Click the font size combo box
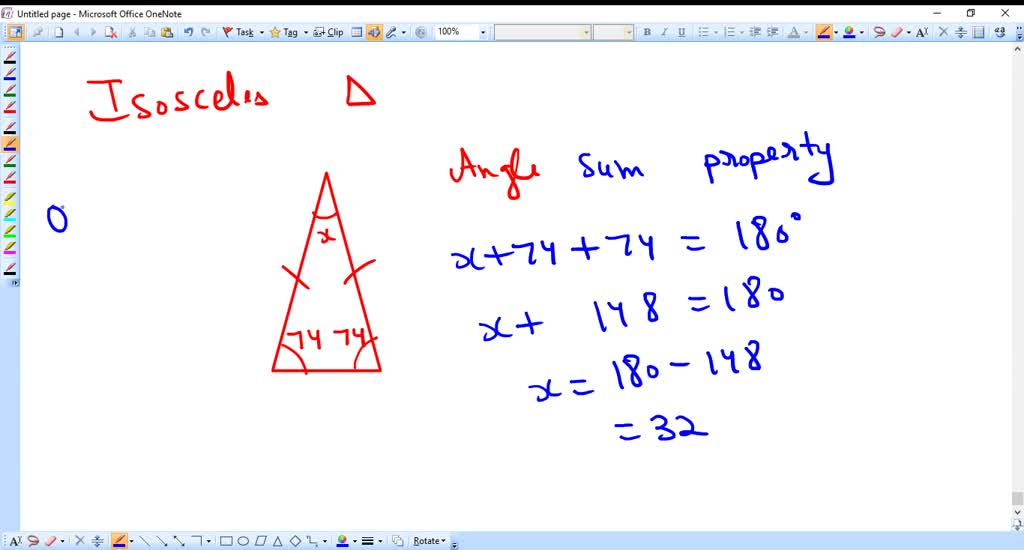The height and width of the screenshot is (550, 1024). (x=613, y=32)
